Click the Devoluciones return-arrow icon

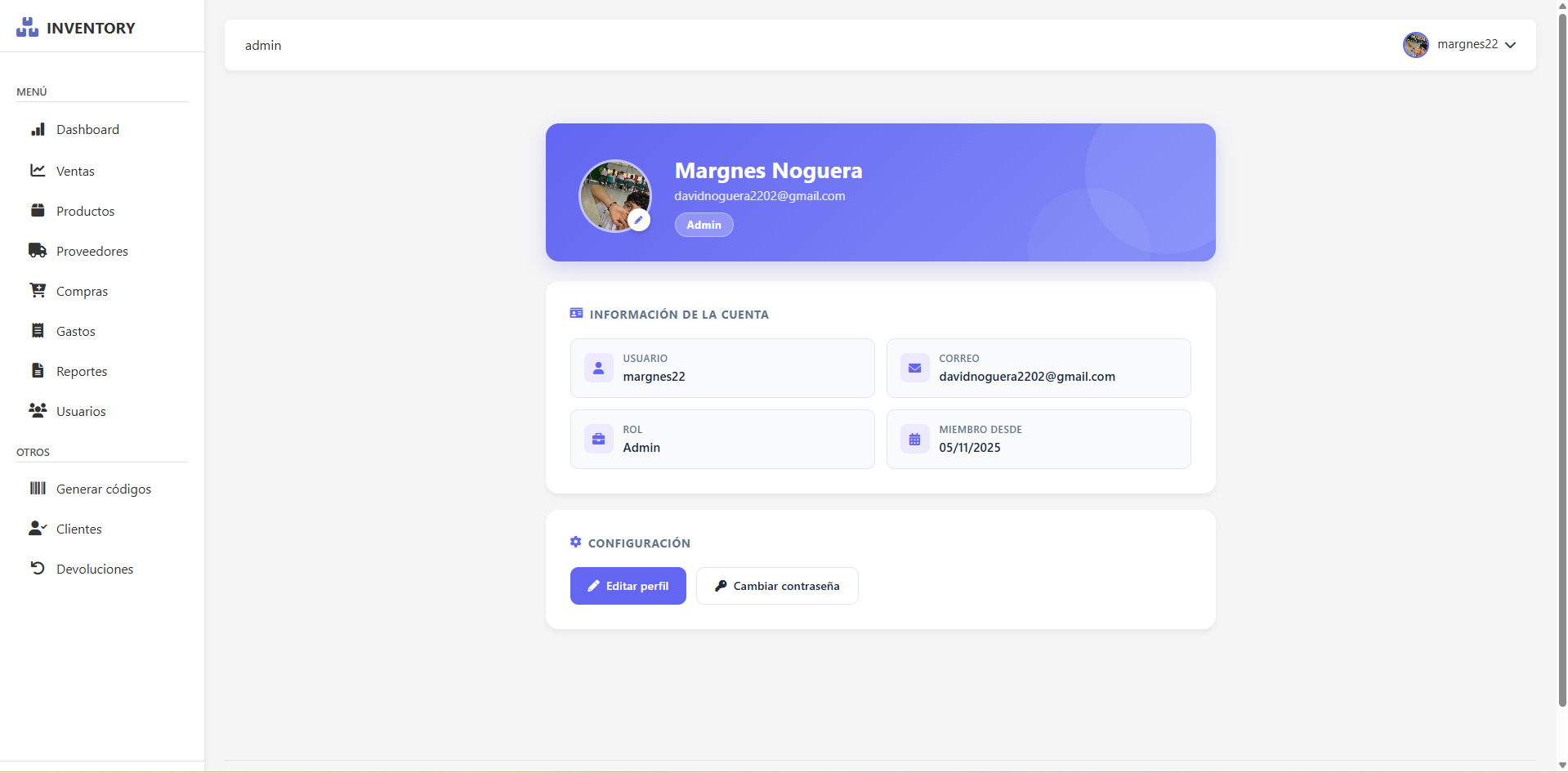[38, 568]
